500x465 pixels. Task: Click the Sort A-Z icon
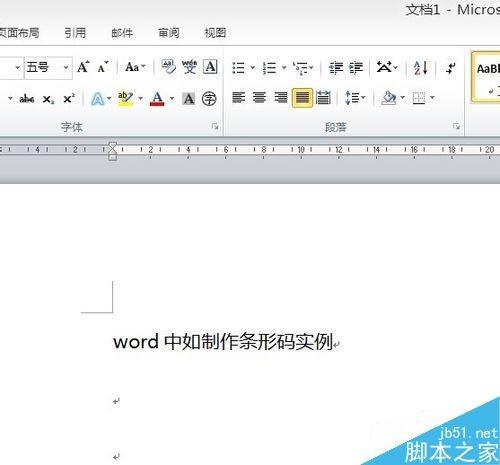tap(420, 68)
